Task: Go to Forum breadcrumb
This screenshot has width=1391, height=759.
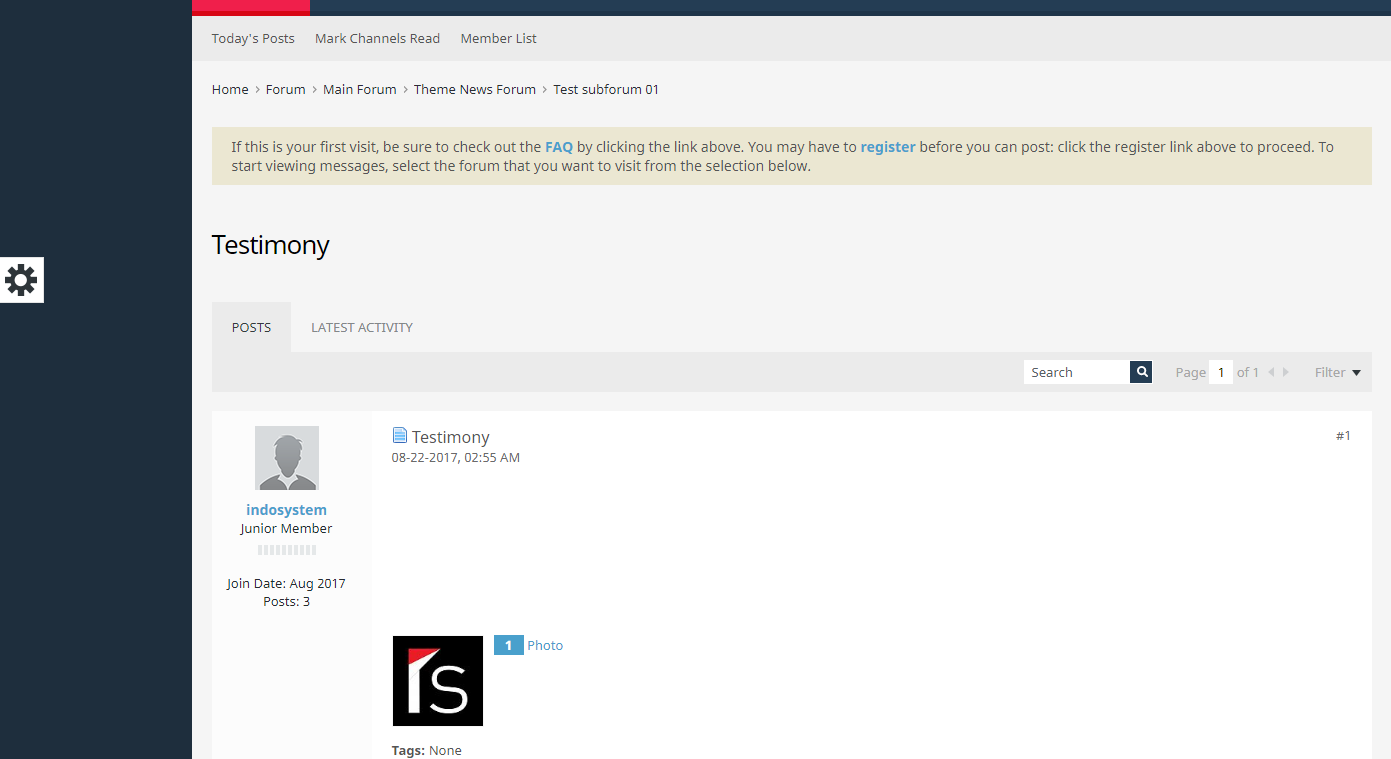Action: (x=285, y=89)
